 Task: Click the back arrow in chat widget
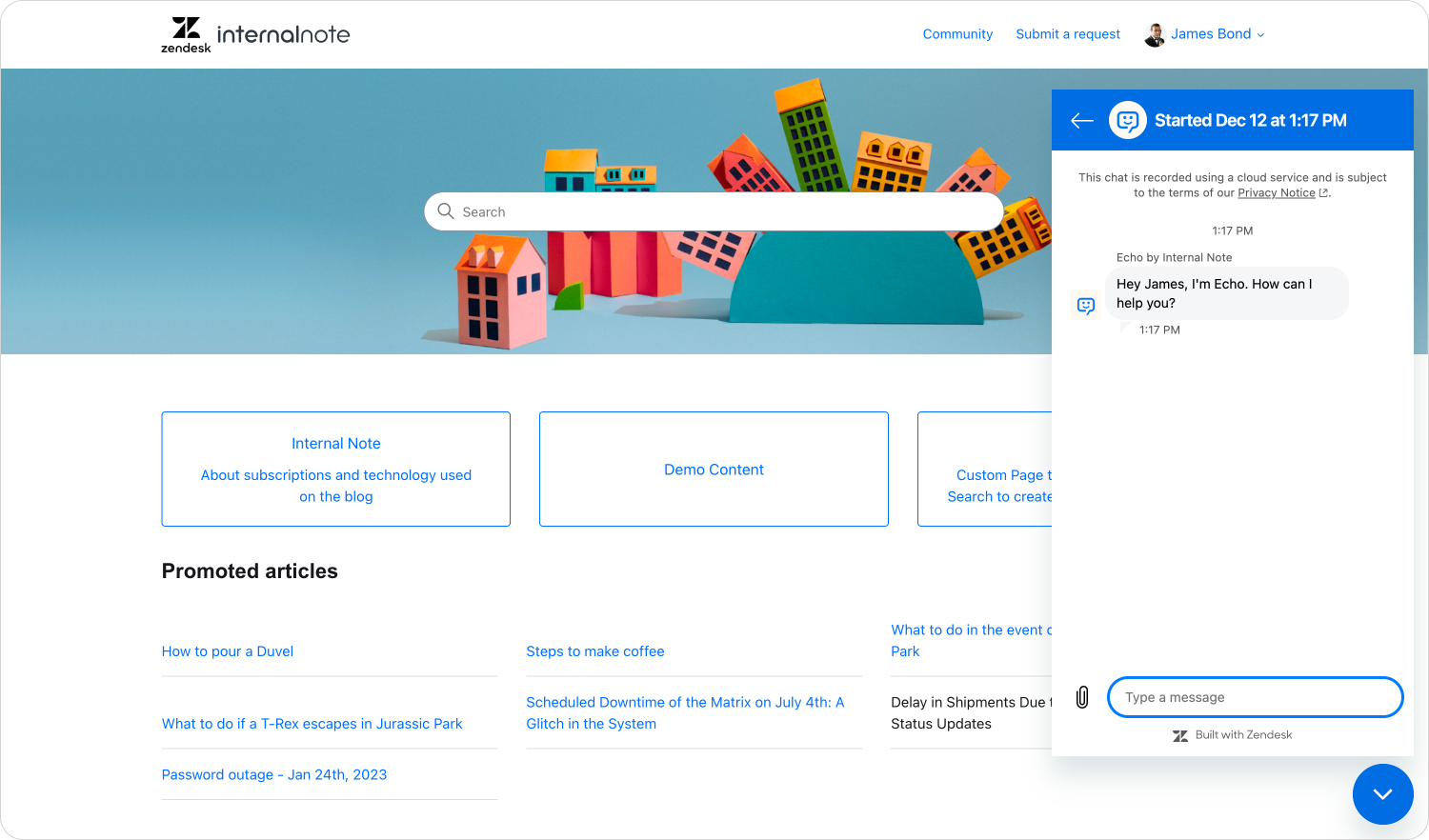[x=1082, y=120]
